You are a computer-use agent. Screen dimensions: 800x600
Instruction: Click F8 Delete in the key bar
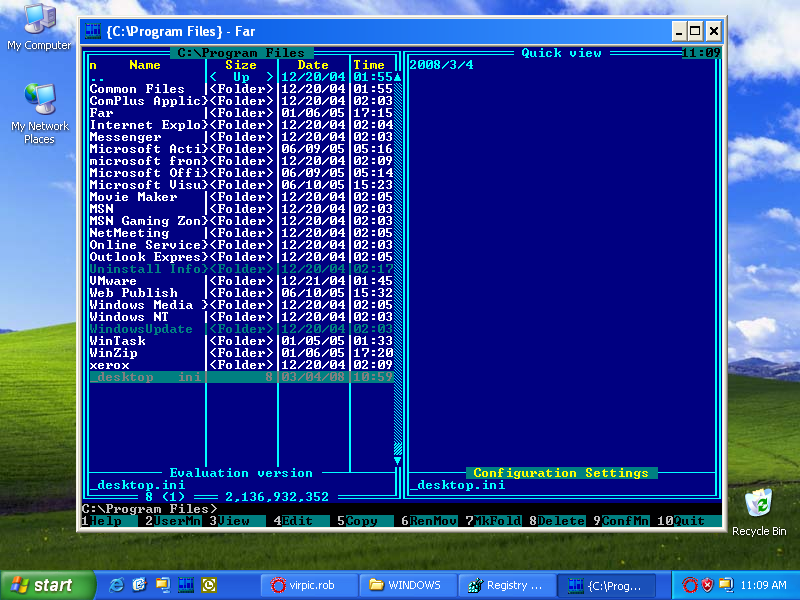557,521
